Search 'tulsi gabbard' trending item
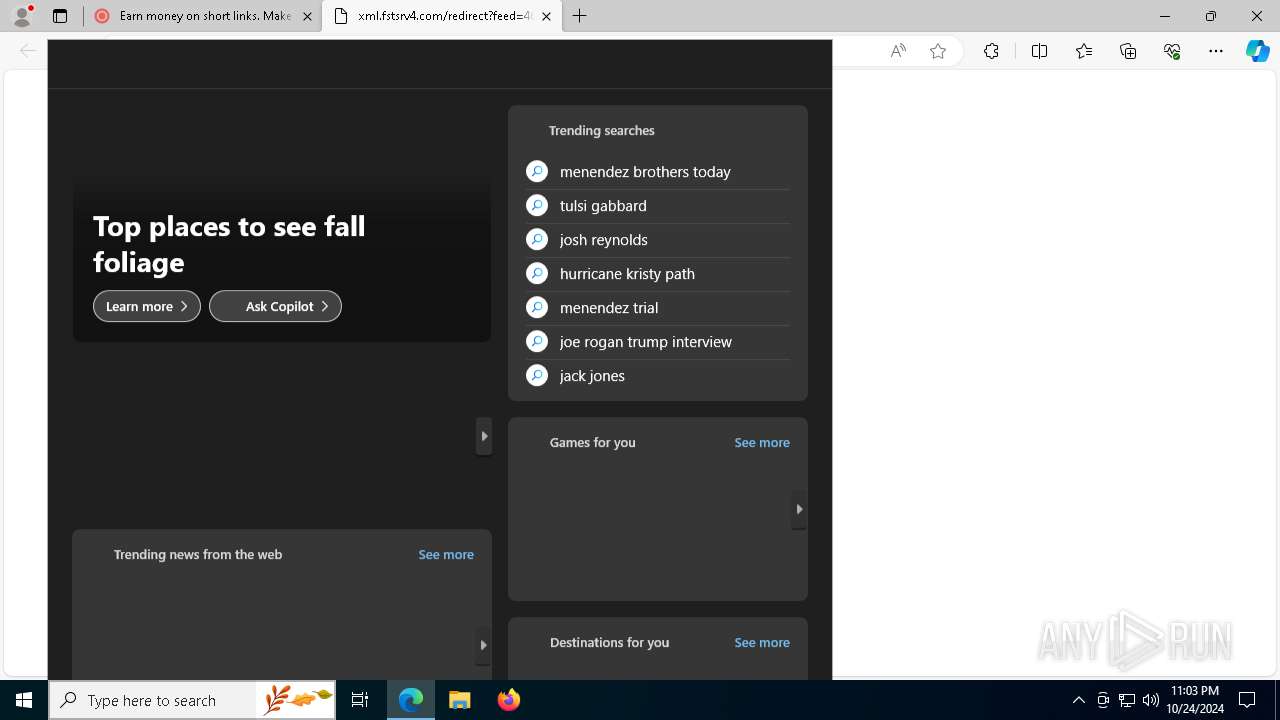 (x=658, y=206)
